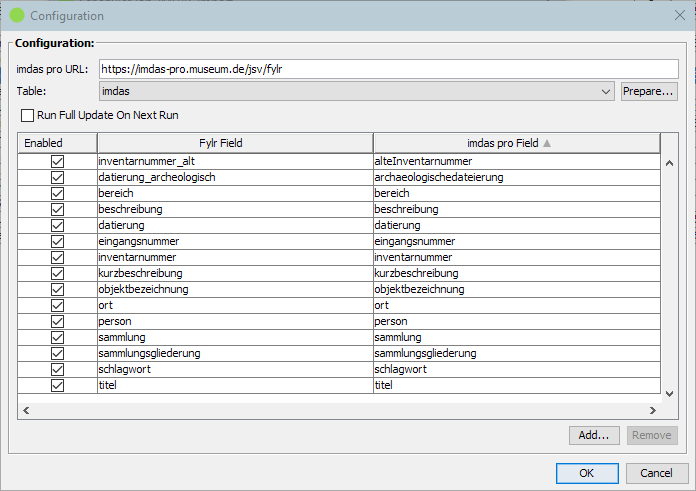The width and height of the screenshot is (696, 491).
Task: Toggle Enabled checkbox for datierung row
Action: tap(57, 225)
